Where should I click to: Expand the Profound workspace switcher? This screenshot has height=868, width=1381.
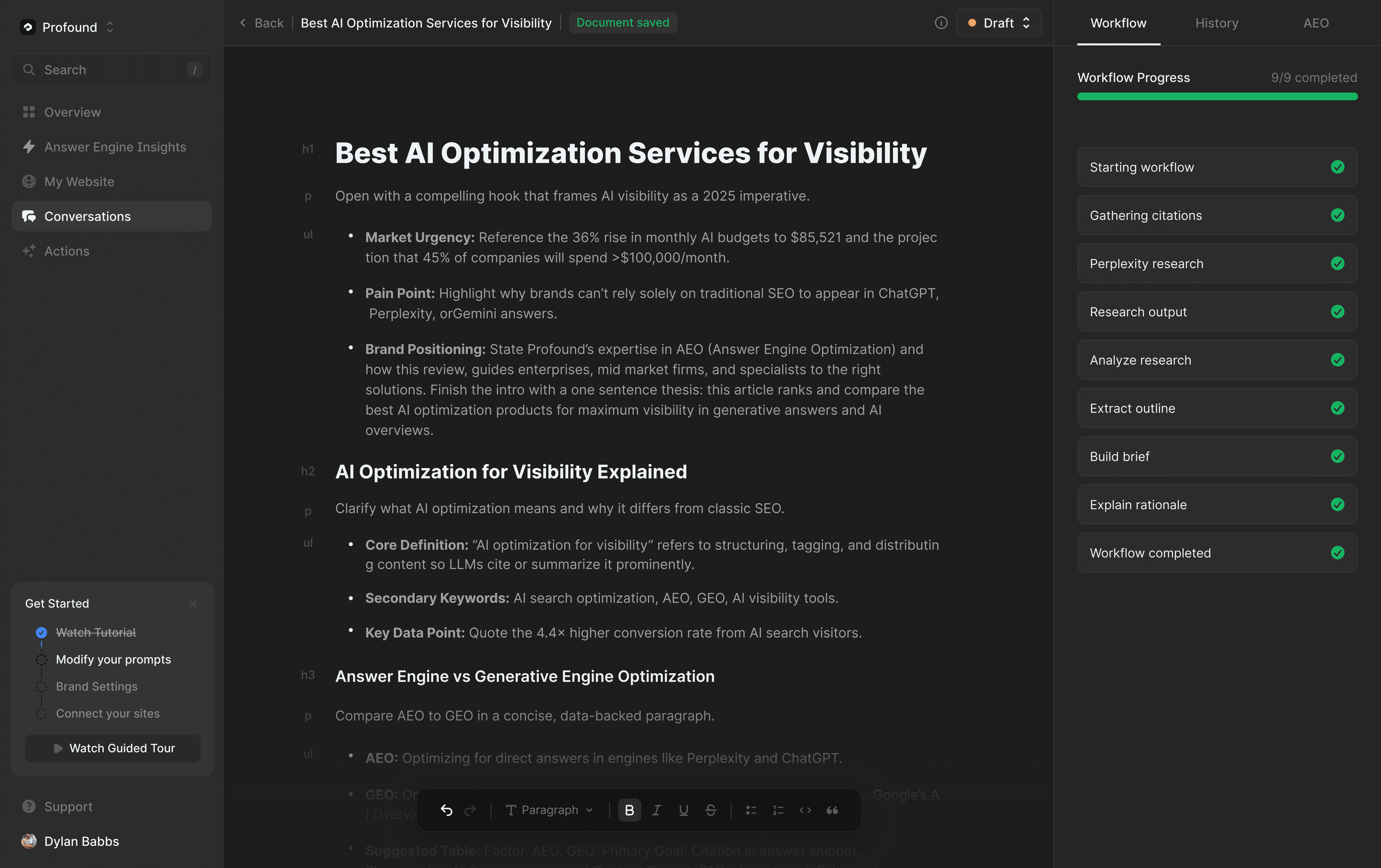coord(109,27)
